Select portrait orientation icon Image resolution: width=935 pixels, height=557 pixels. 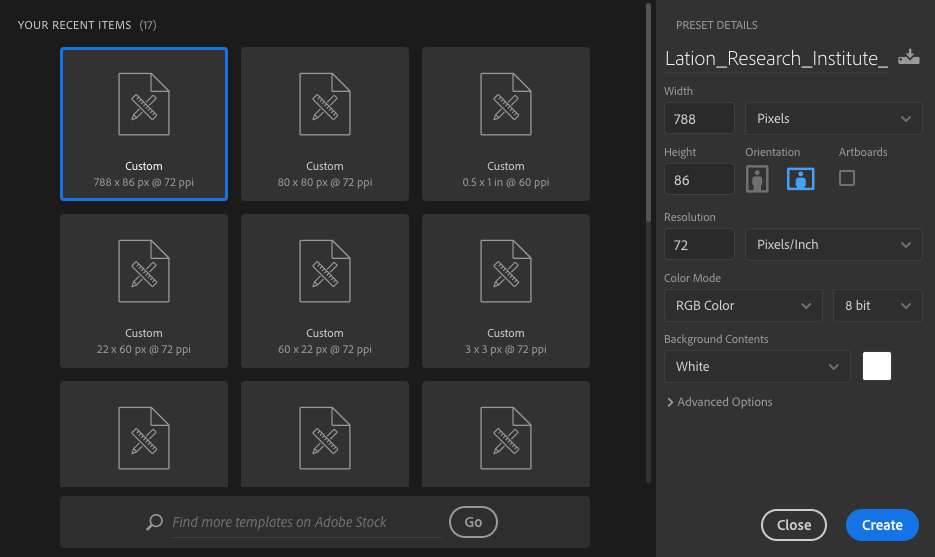(757, 179)
